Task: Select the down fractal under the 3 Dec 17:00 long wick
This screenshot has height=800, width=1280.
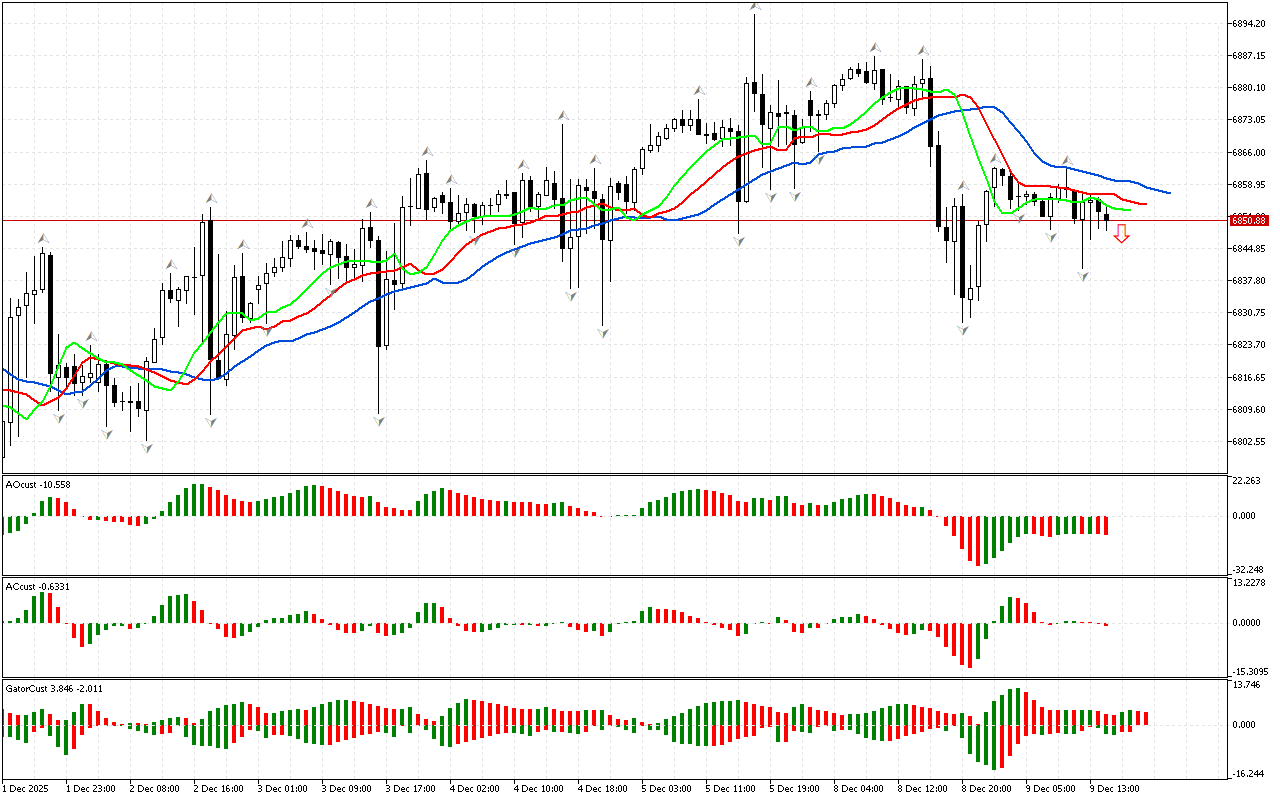Action: 379,421
